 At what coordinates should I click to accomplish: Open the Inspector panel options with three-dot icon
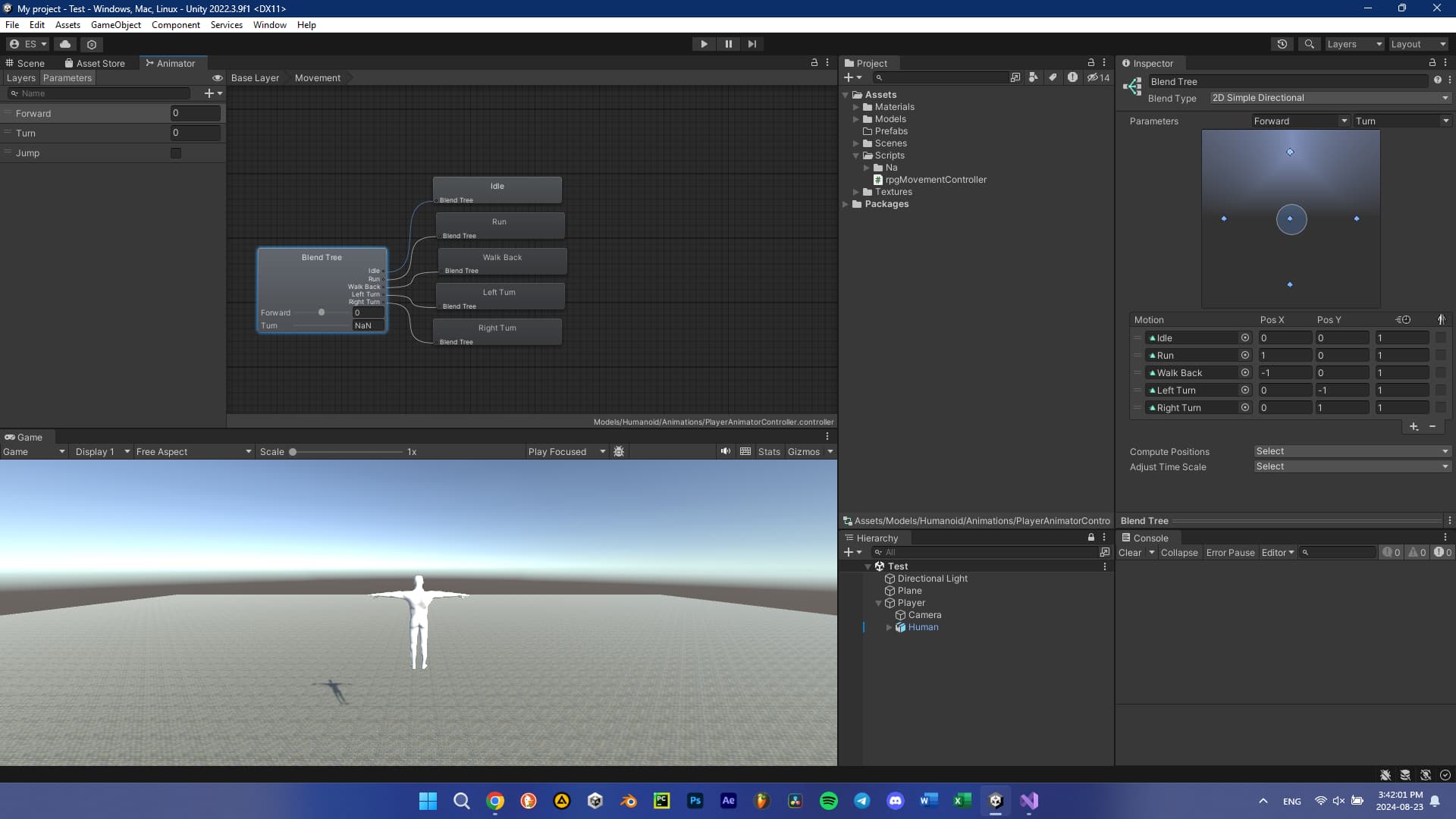coord(1447,63)
